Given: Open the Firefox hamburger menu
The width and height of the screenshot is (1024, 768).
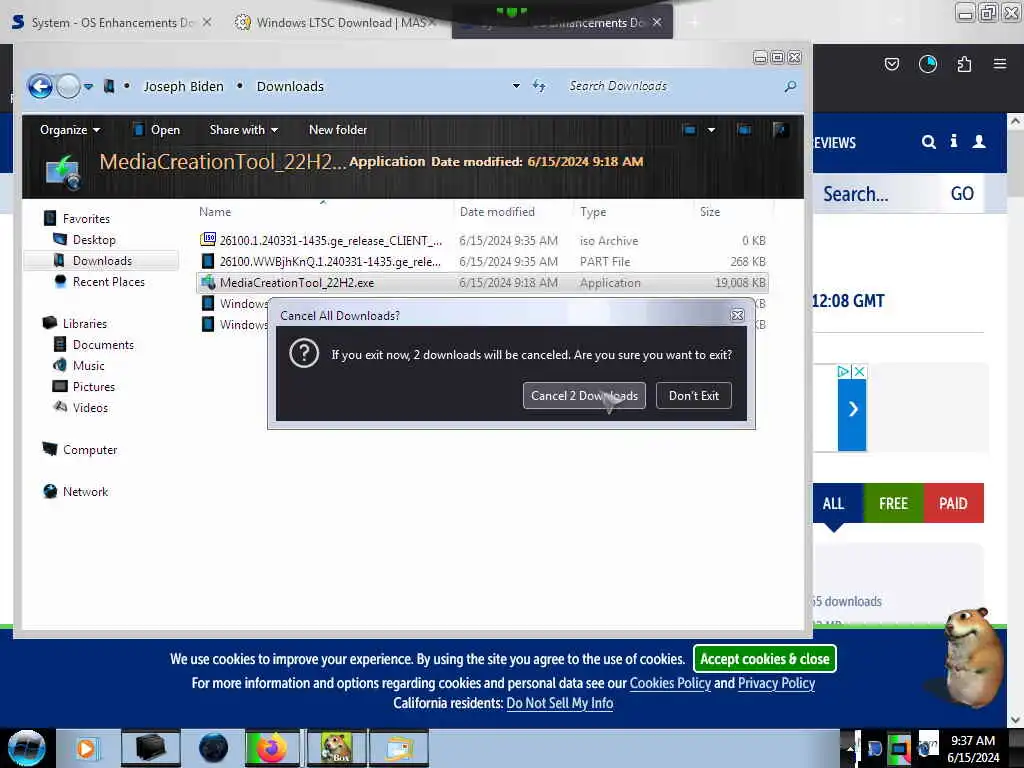Looking at the screenshot, I should pos(1000,64).
